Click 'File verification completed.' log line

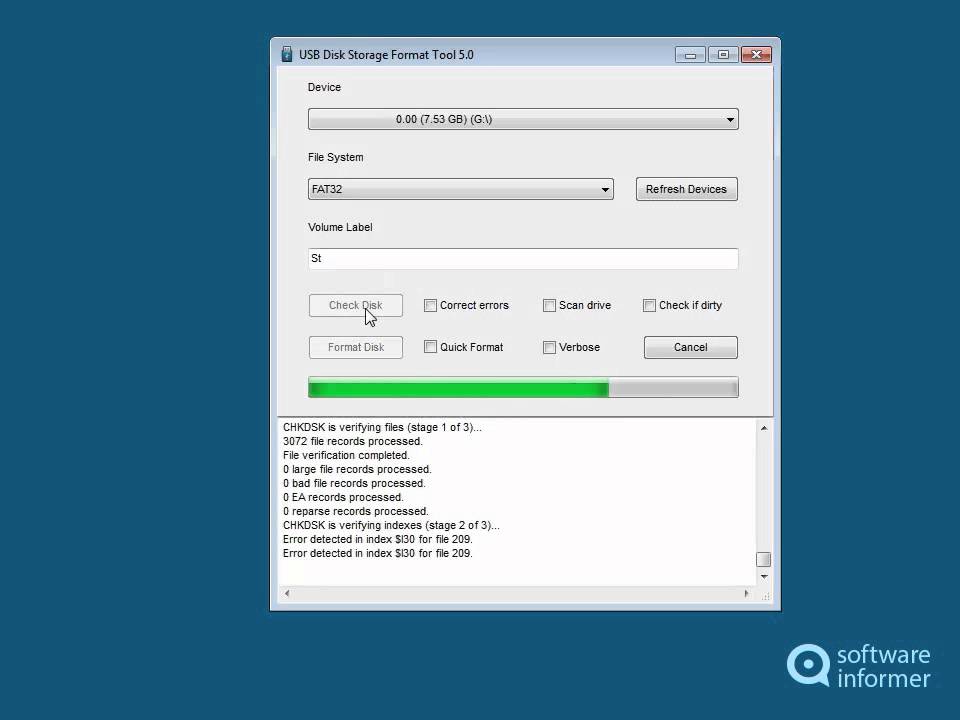[346, 456]
